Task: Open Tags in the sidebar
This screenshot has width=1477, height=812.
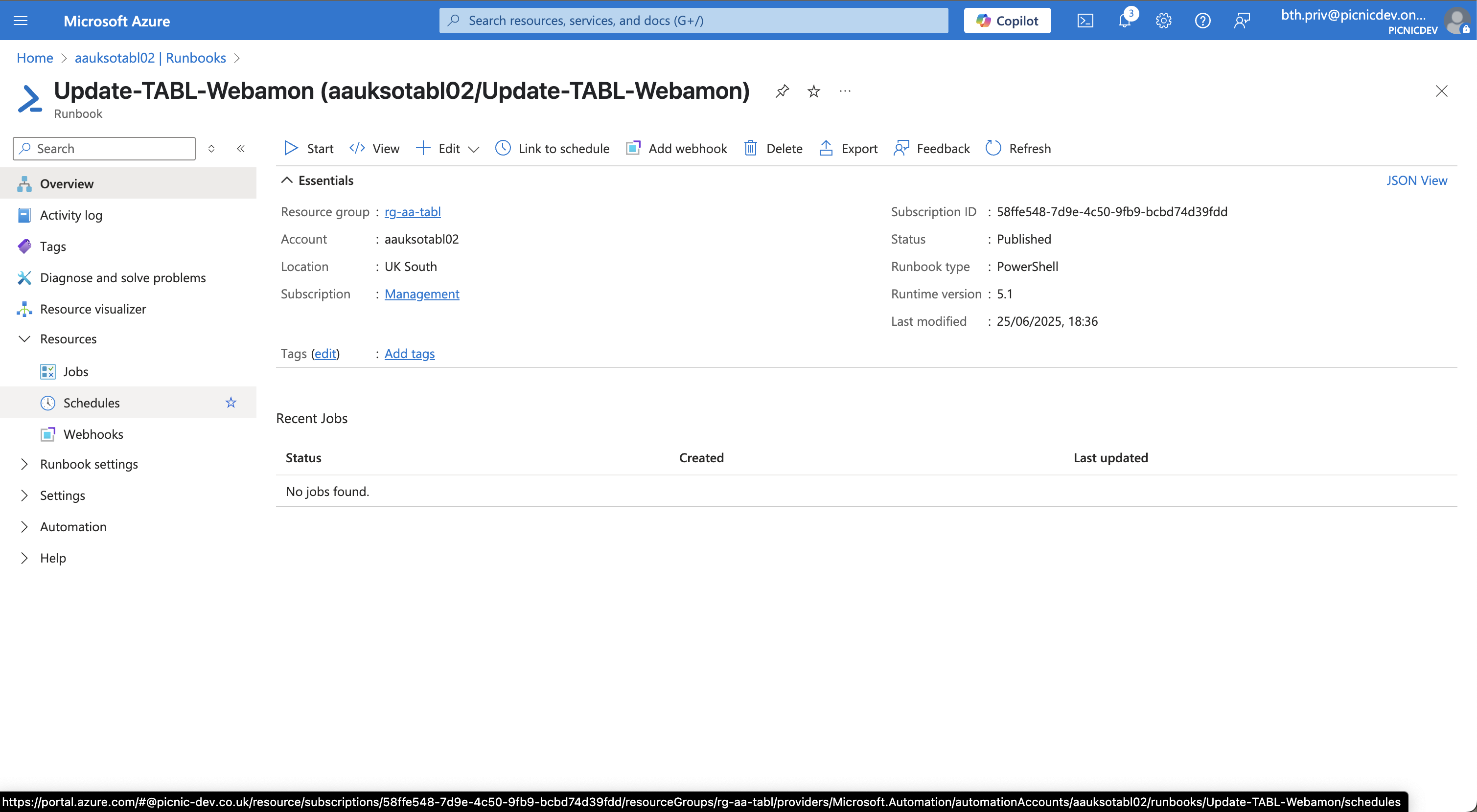Action: (128, 247)
